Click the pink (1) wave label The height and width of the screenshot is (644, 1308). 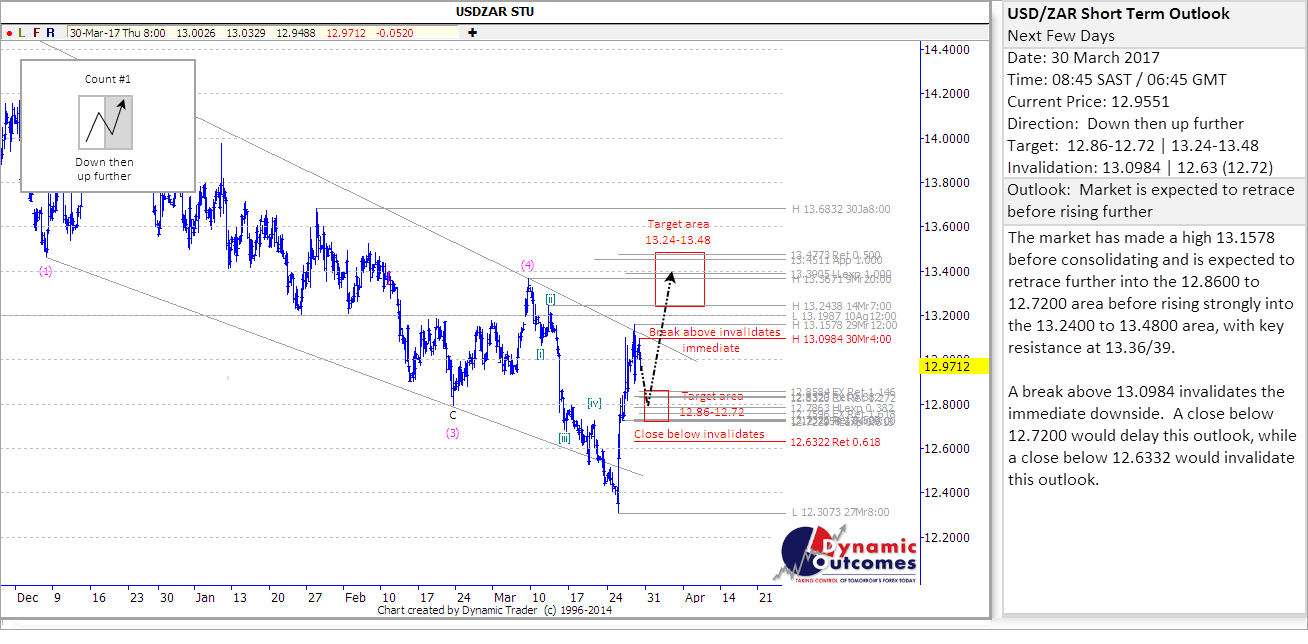click(46, 271)
